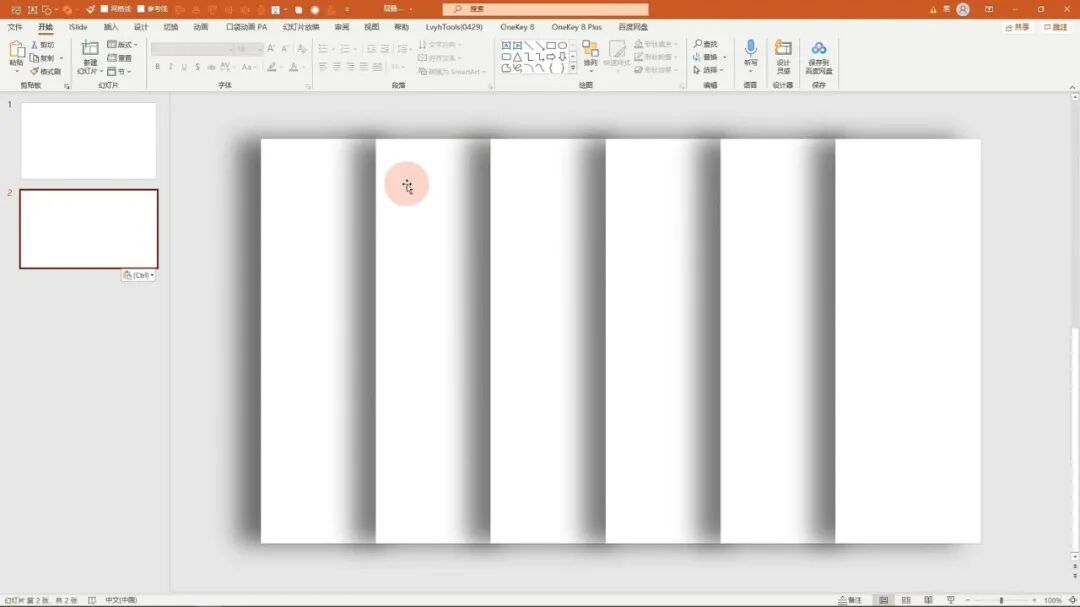Screen dimensions: 1080x607
Task: Click Decrease Font Size icon
Action: coord(284,49)
